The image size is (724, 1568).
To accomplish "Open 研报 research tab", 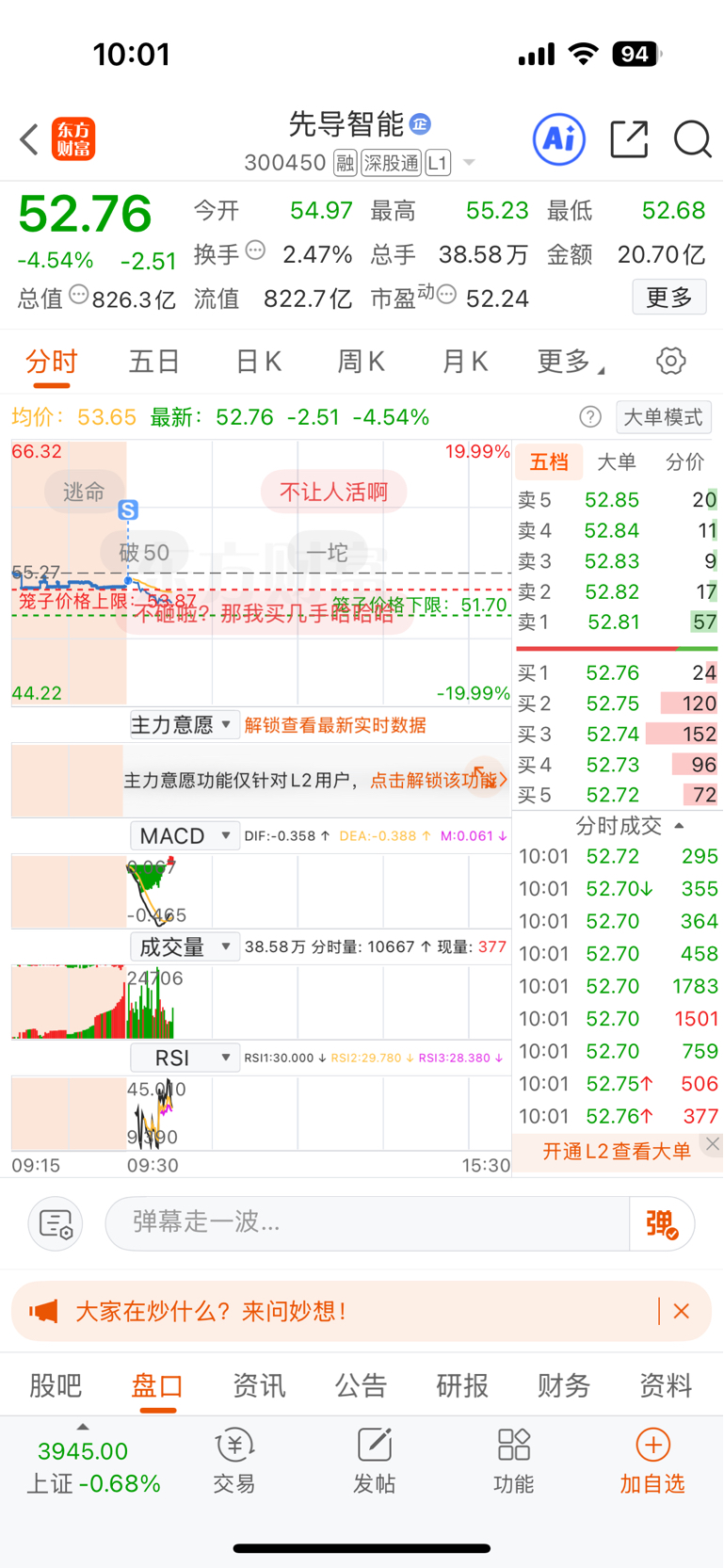I will 462,1385.
